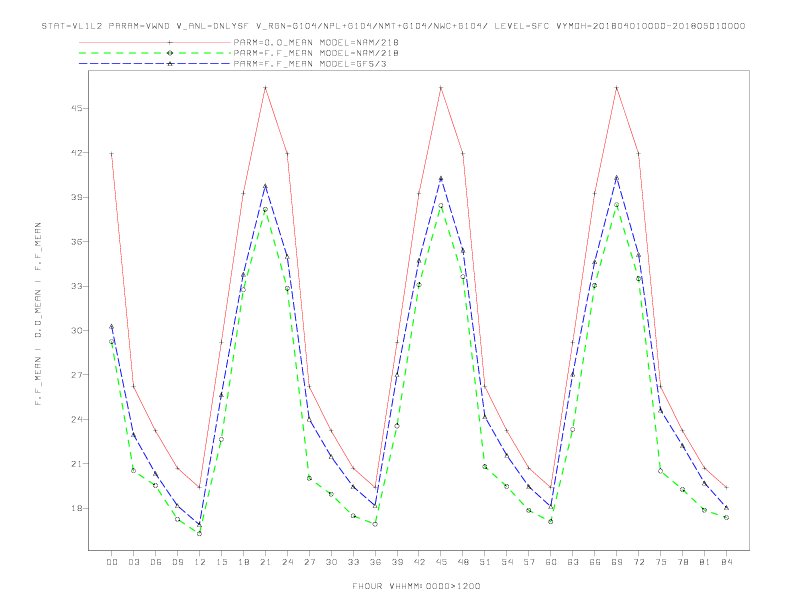Click x-axis forecast hour label 78
792x612 pixels.
(x=683, y=562)
